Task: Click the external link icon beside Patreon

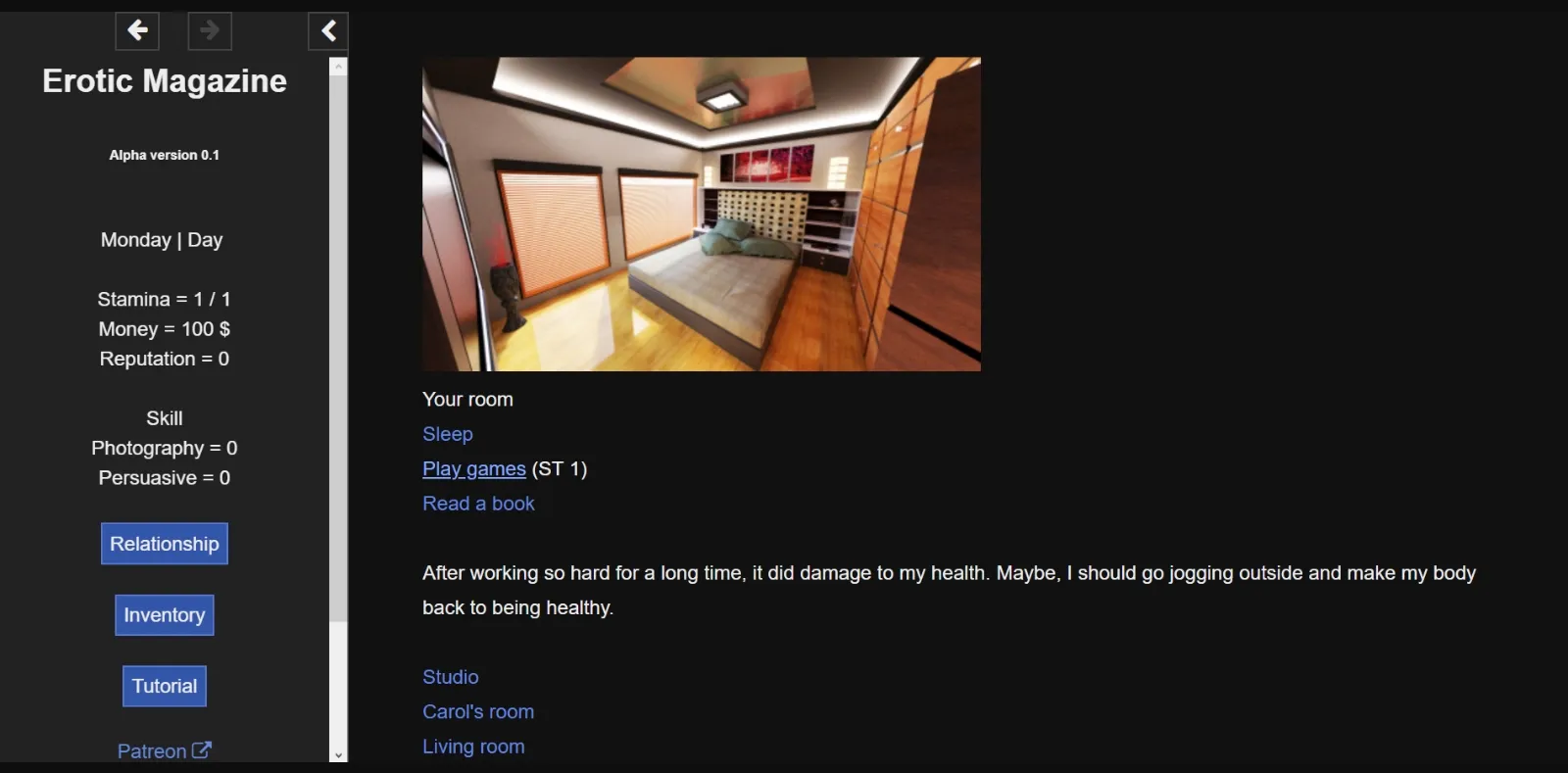Action: click(x=202, y=750)
